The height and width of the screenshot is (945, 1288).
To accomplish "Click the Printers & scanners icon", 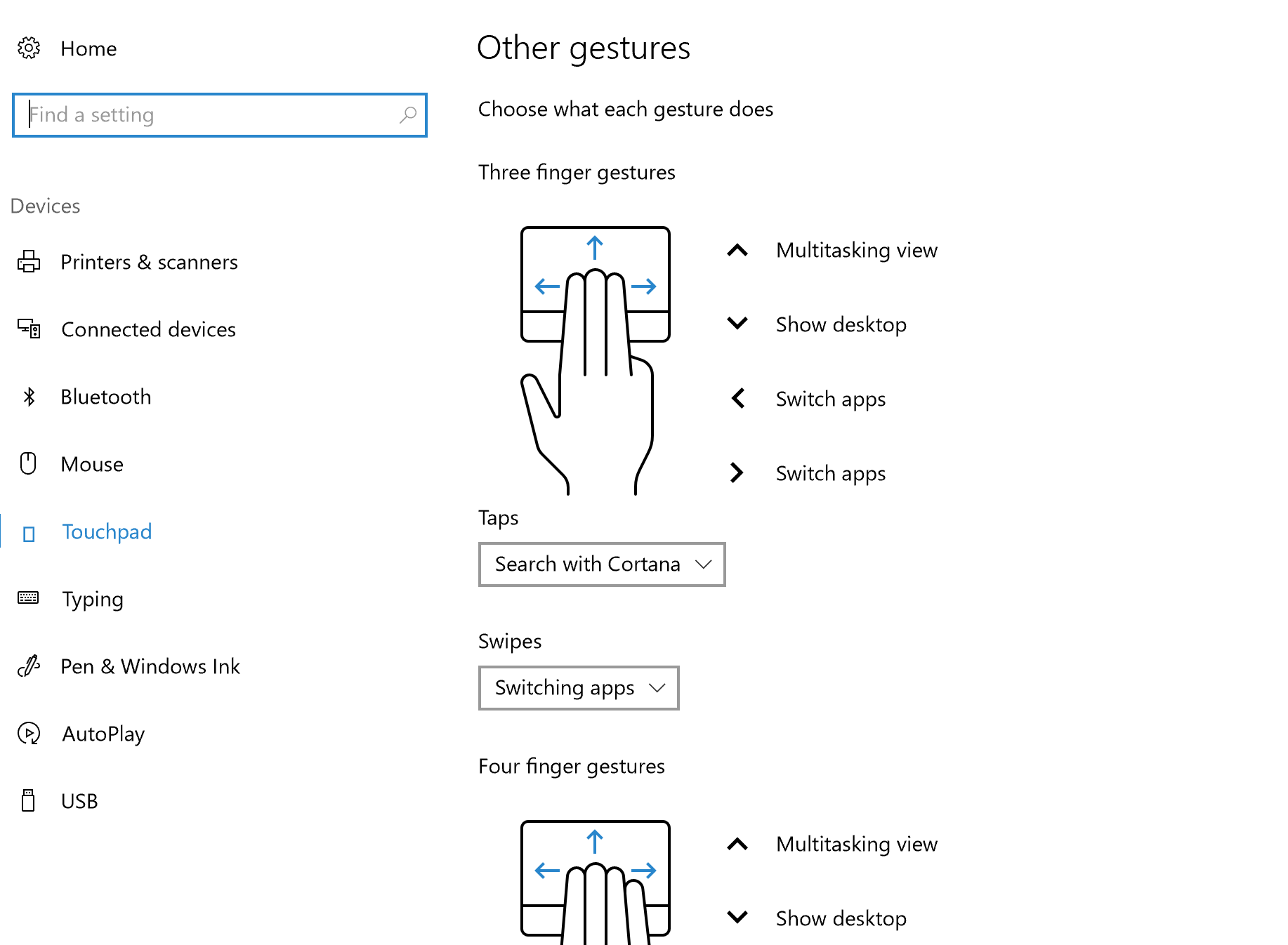I will coord(29,262).
